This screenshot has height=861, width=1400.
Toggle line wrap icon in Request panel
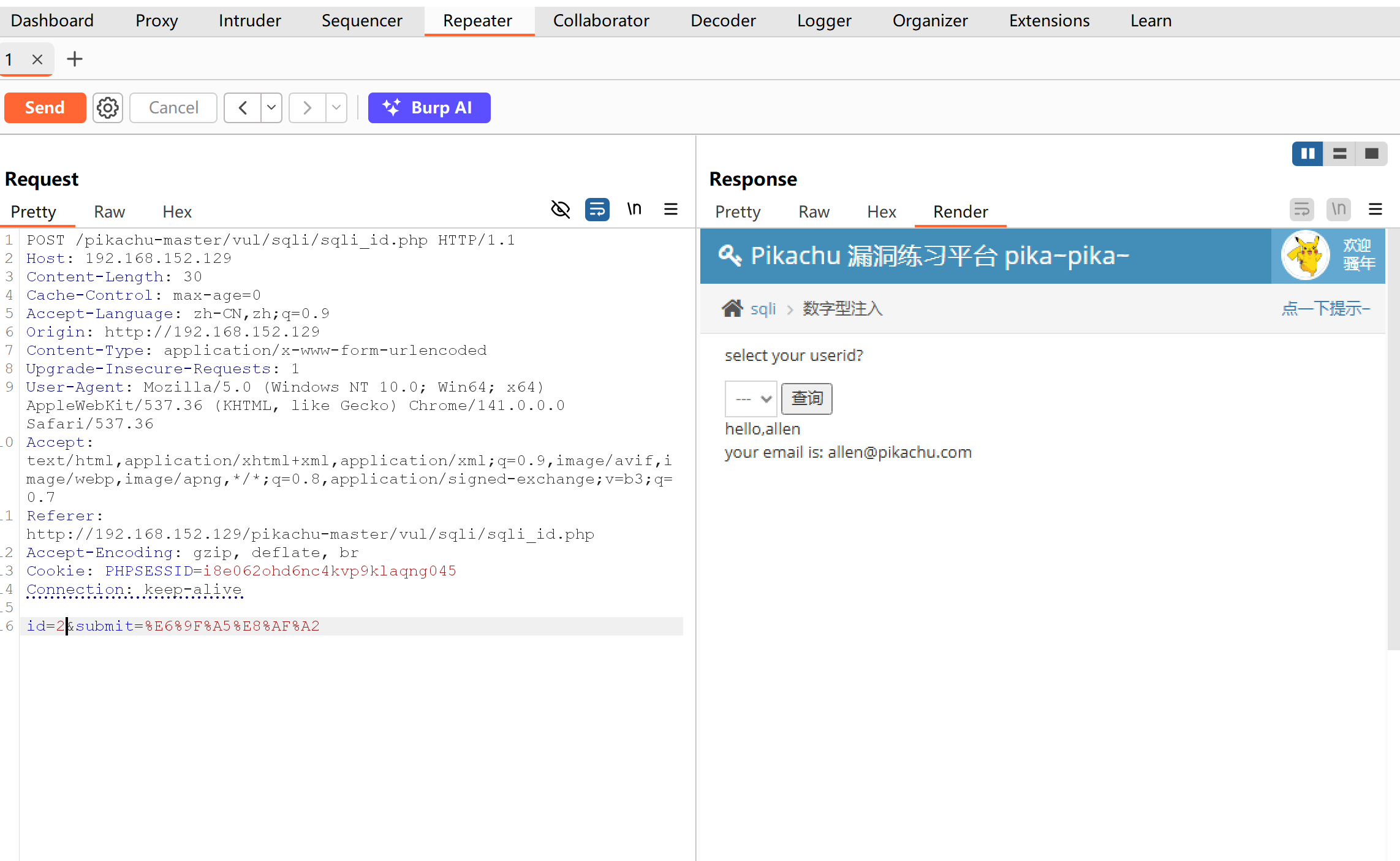(597, 210)
